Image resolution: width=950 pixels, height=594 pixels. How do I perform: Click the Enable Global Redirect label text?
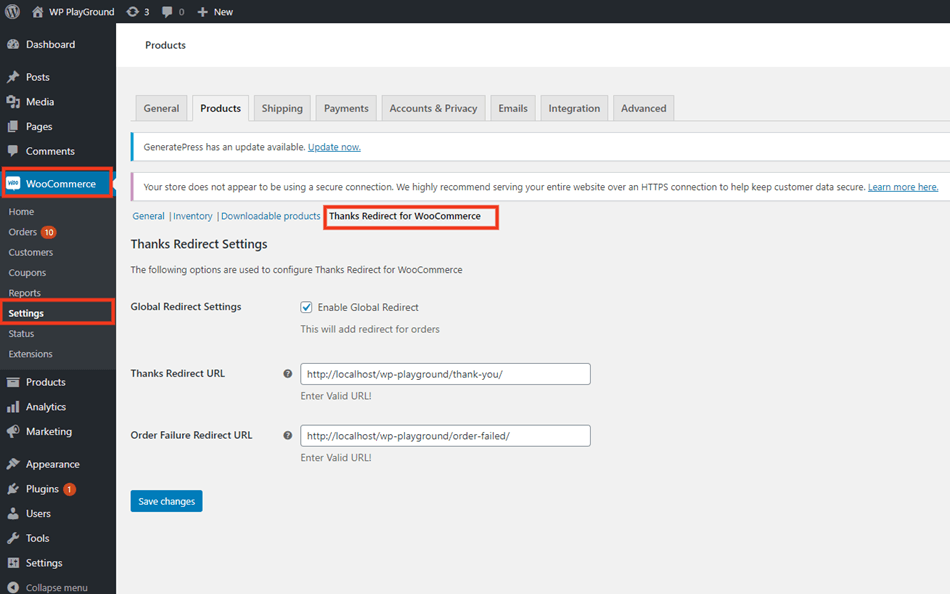click(368, 307)
